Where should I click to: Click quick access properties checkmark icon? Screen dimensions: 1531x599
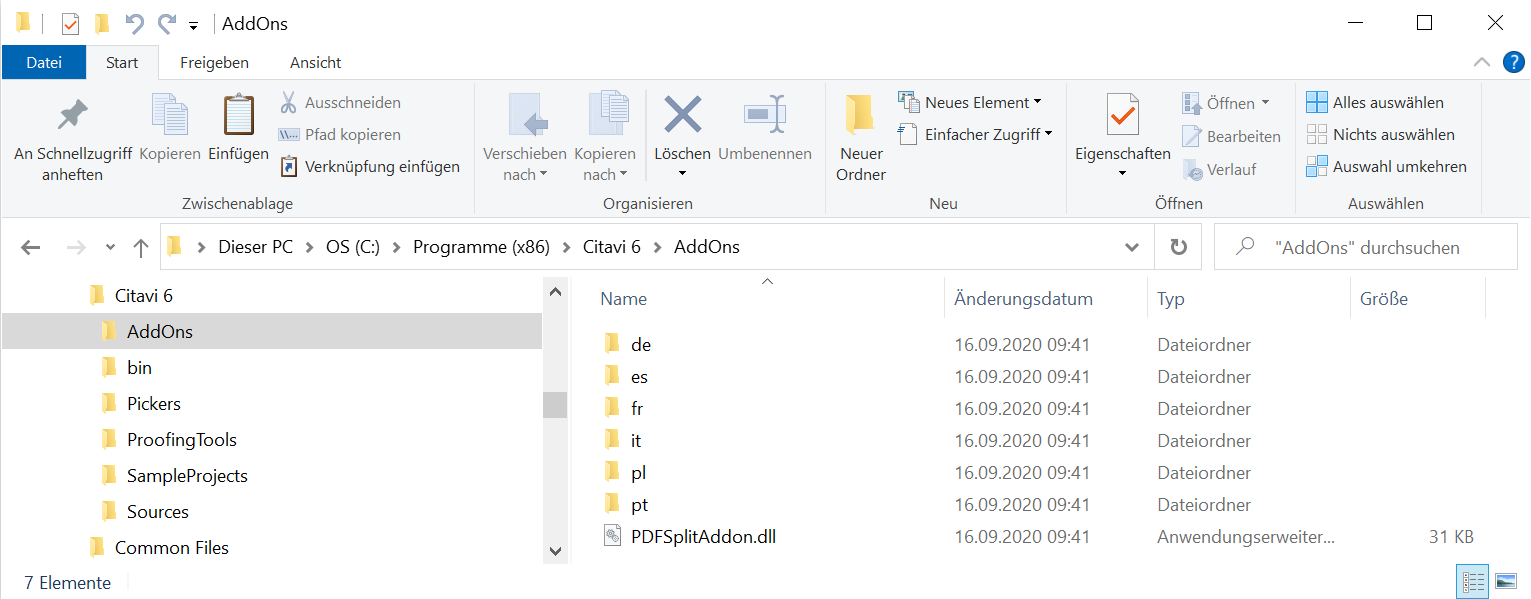click(x=70, y=23)
